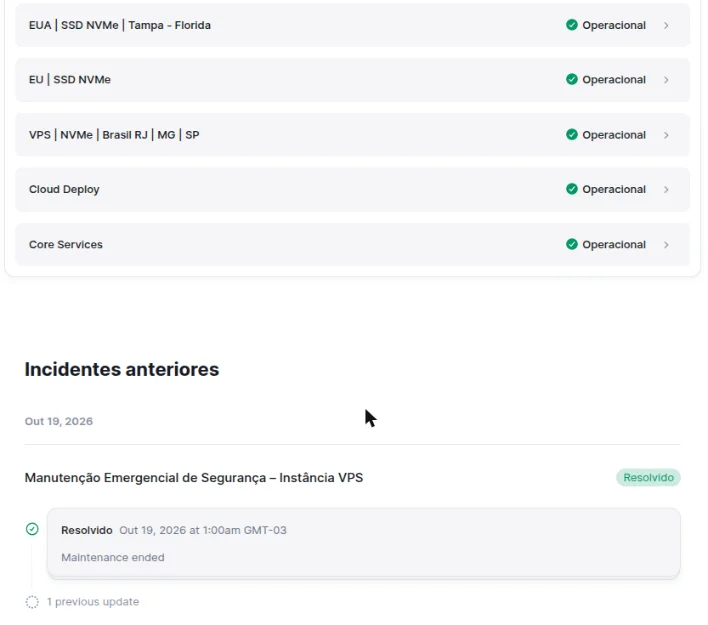Click Operacional status in the VPS NVMe Brasil row
The height and width of the screenshot is (625, 708).
pos(614,135)
